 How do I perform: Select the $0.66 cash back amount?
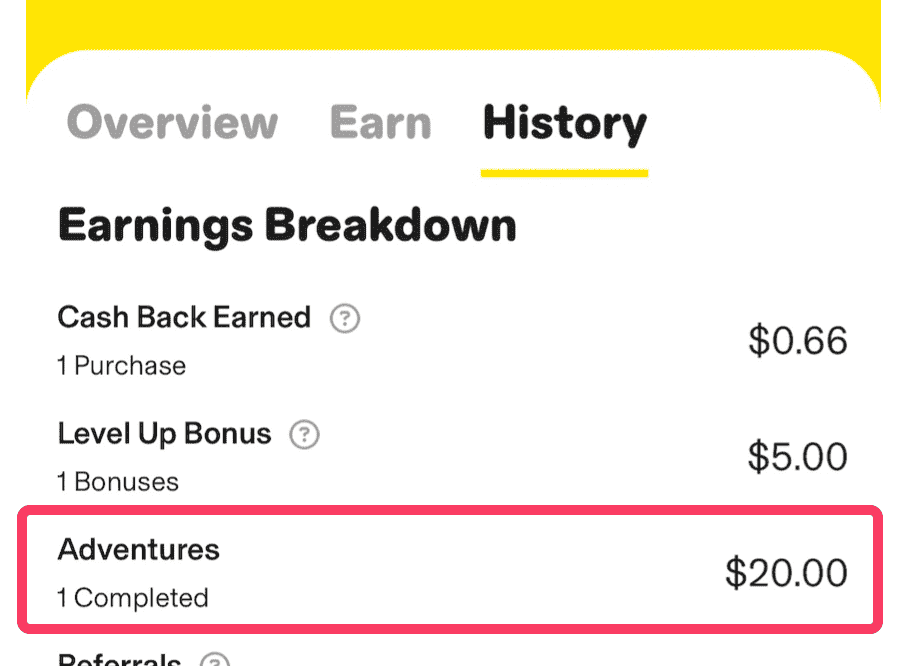click(797, 341)
